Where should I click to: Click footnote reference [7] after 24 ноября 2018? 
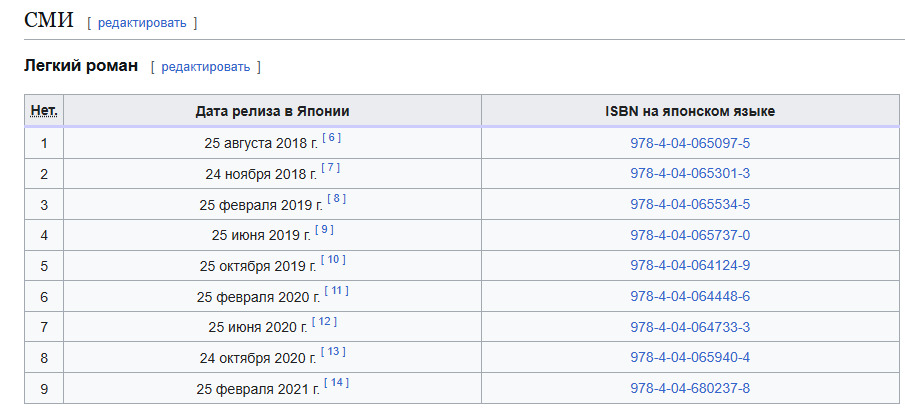(331, 168)
